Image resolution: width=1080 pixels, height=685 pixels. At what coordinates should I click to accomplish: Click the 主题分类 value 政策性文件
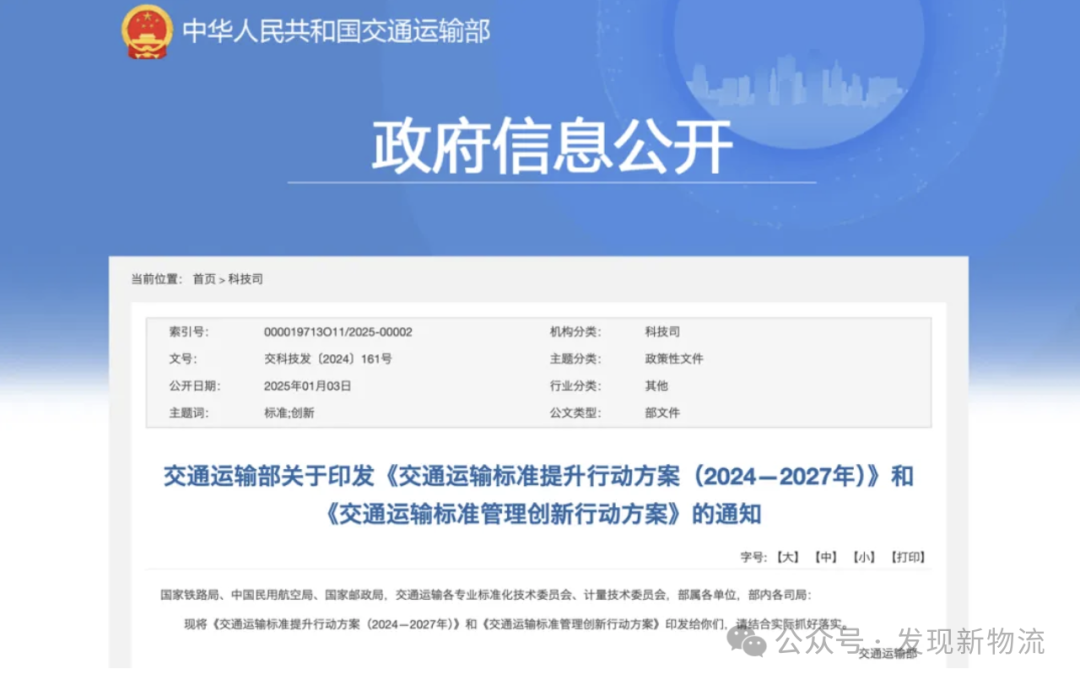coord(674,359)
